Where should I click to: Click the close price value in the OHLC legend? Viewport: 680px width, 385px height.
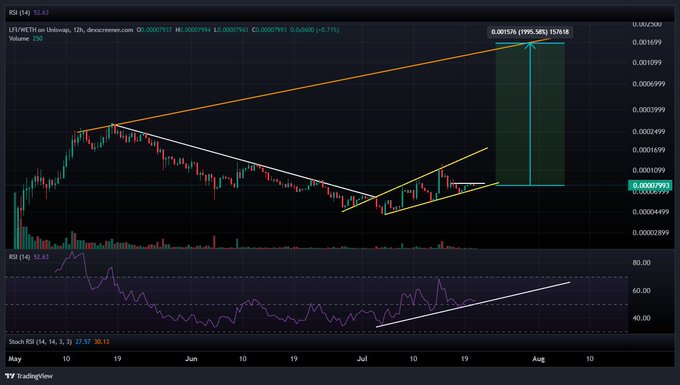pos(271,30)
